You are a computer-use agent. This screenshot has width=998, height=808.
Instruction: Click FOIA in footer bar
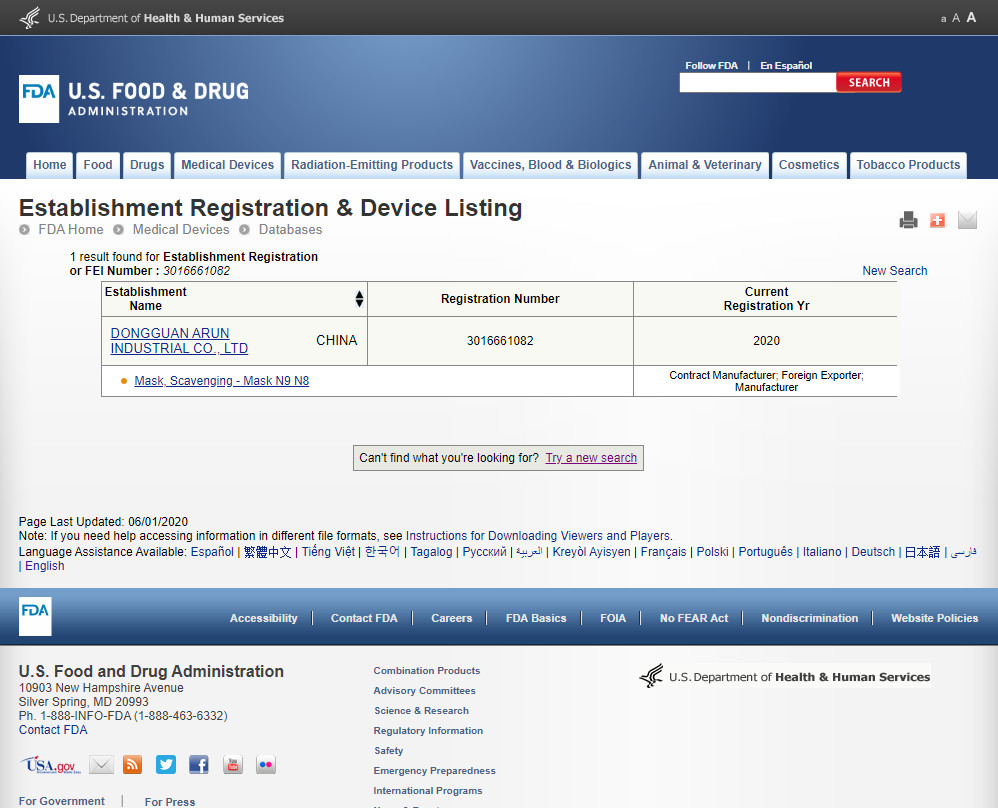(612, 618)
